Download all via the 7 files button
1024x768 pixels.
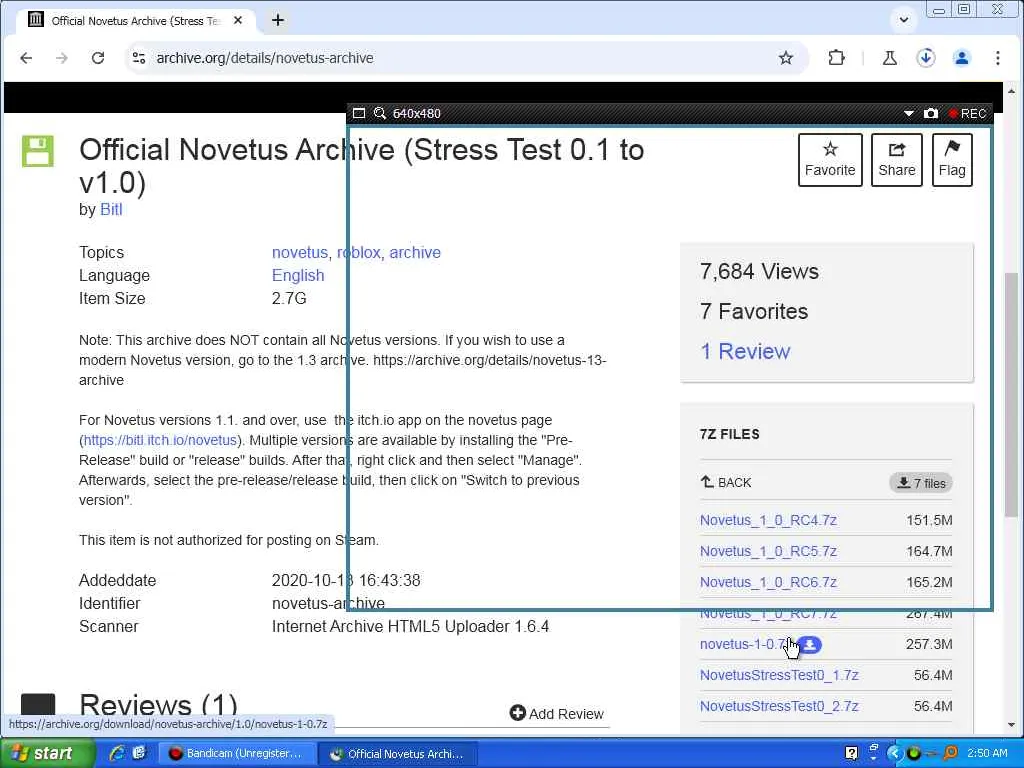tap(921, 483)
